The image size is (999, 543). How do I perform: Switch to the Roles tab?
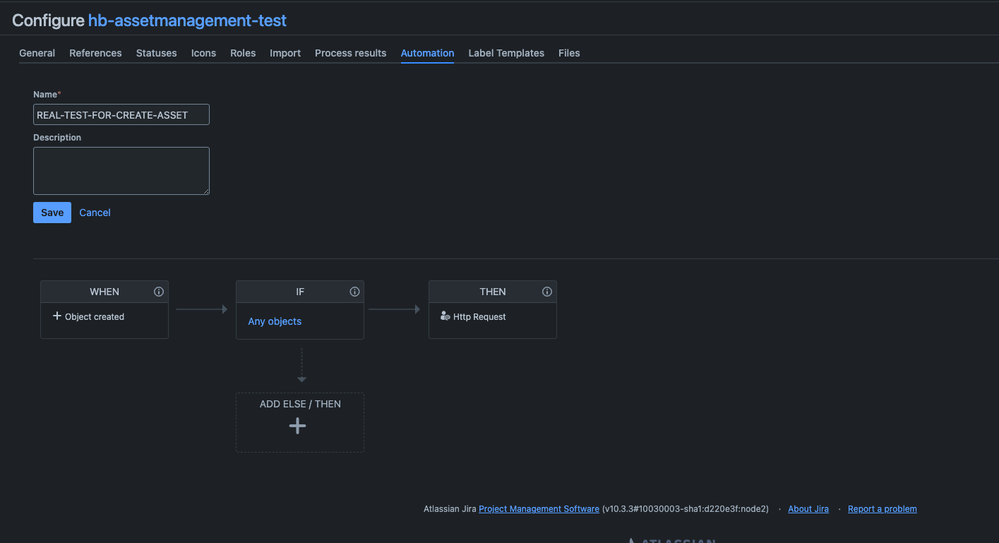(243, 53)
